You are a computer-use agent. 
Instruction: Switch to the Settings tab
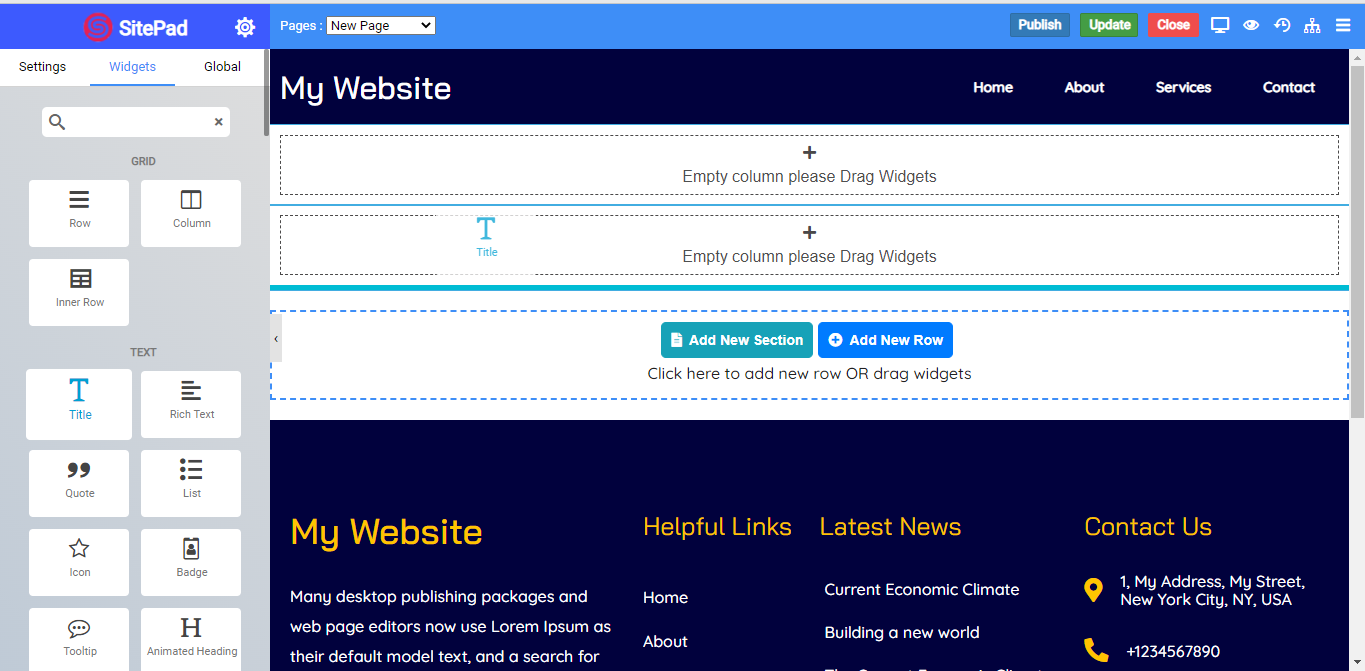click(x=42, y=67)
